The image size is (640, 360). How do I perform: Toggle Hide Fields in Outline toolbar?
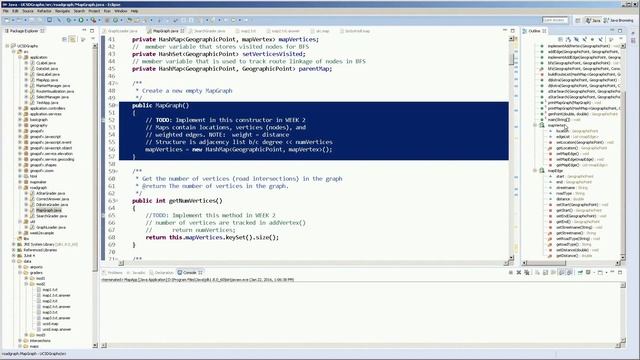577,39
